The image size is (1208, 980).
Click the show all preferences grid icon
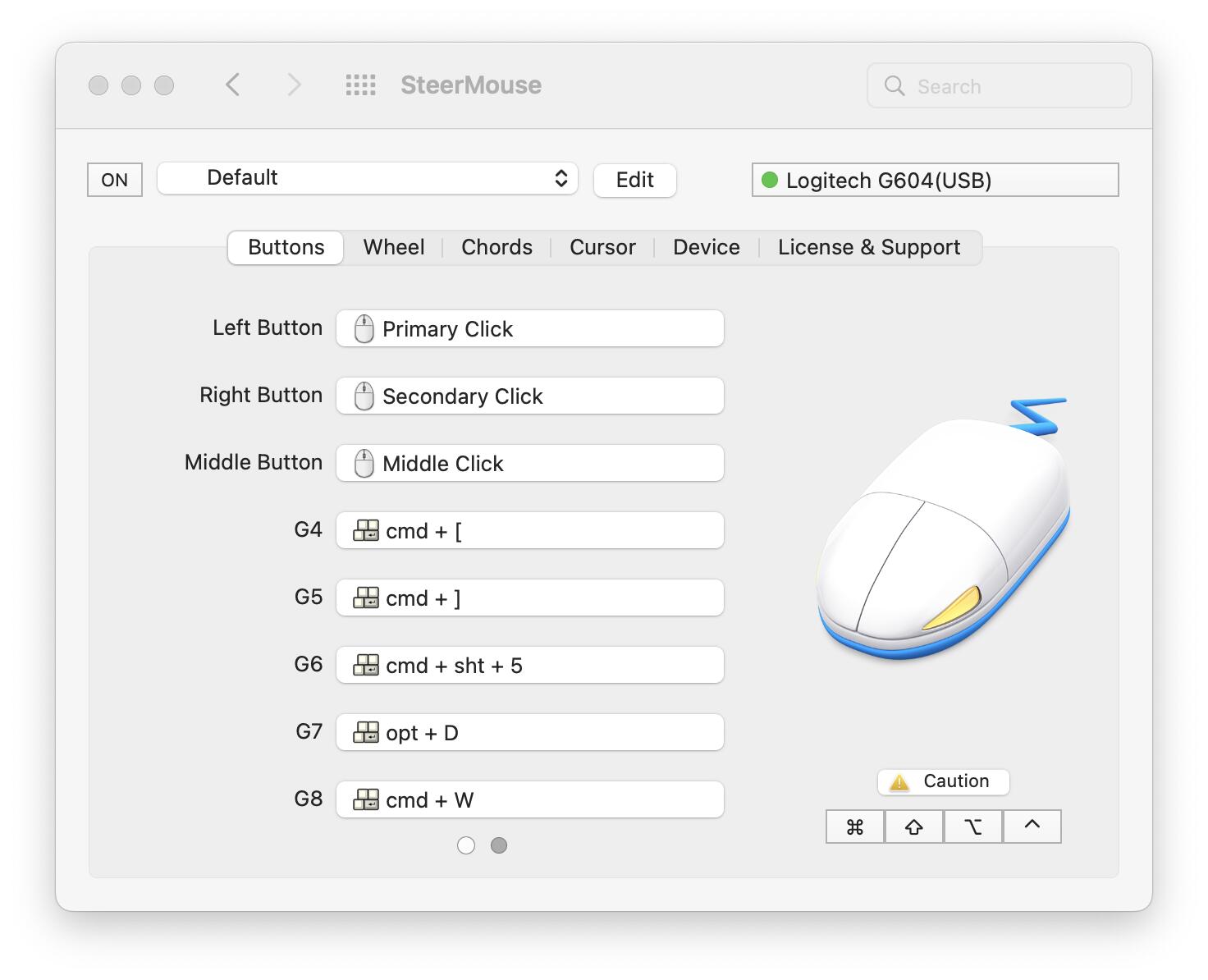click(x=360, y=85)
